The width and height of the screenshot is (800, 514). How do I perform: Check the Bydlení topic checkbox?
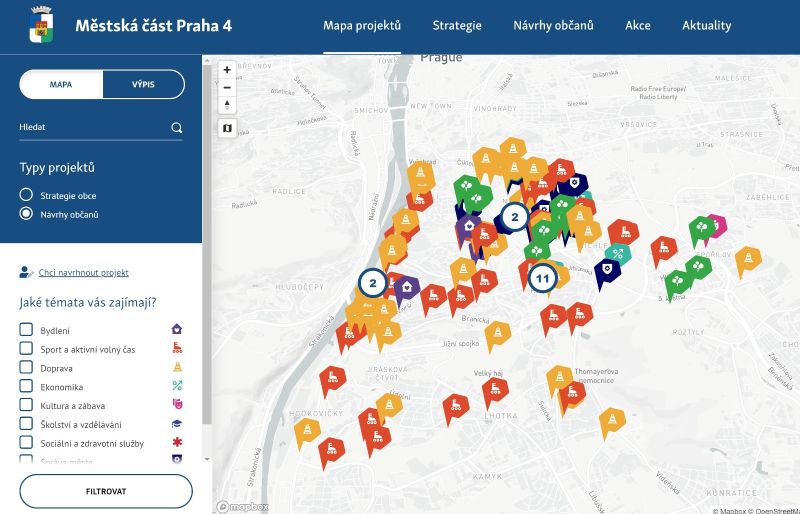26,329
